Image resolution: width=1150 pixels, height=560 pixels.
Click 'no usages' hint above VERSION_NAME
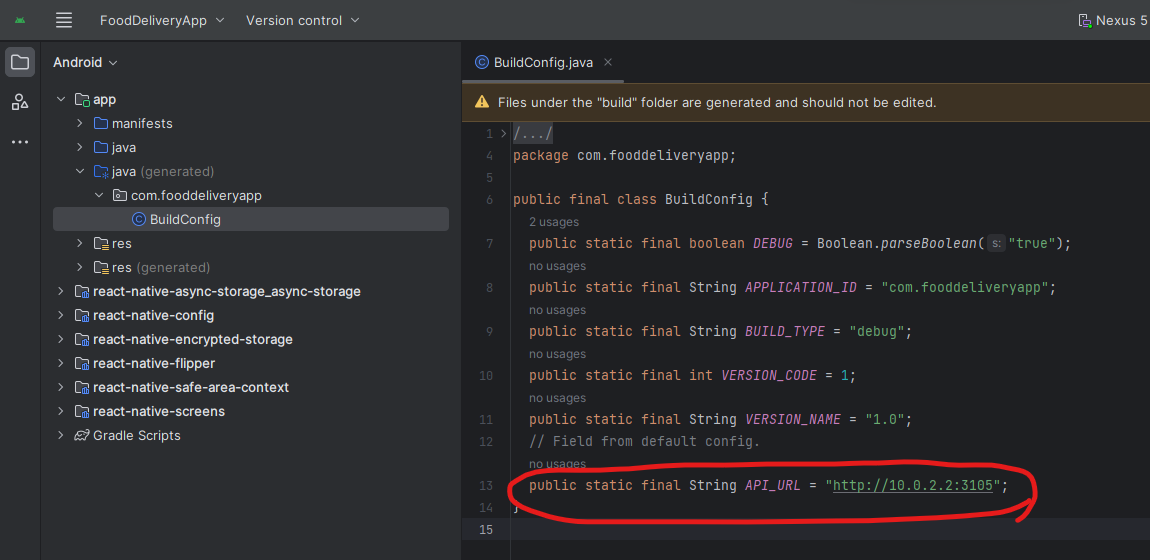pos(557,398)
